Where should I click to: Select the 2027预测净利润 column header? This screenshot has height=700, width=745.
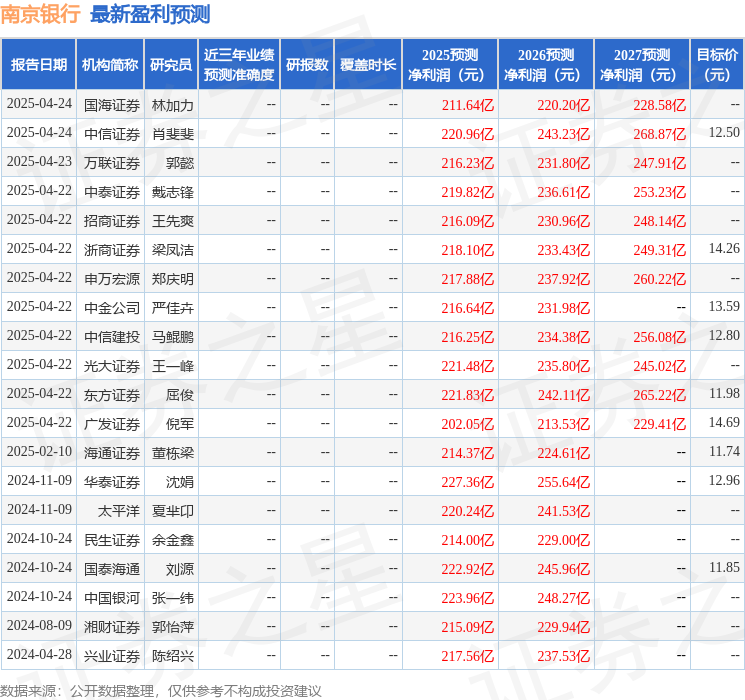tap(642, 64)
